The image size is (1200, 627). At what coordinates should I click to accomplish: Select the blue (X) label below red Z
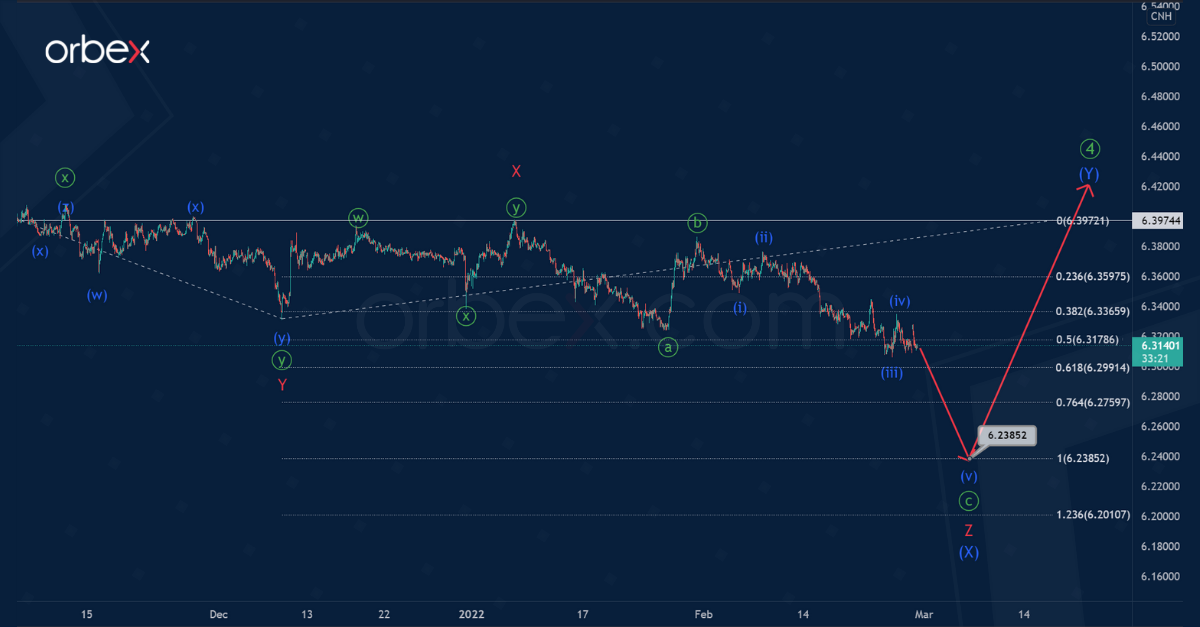pos(968,552)
